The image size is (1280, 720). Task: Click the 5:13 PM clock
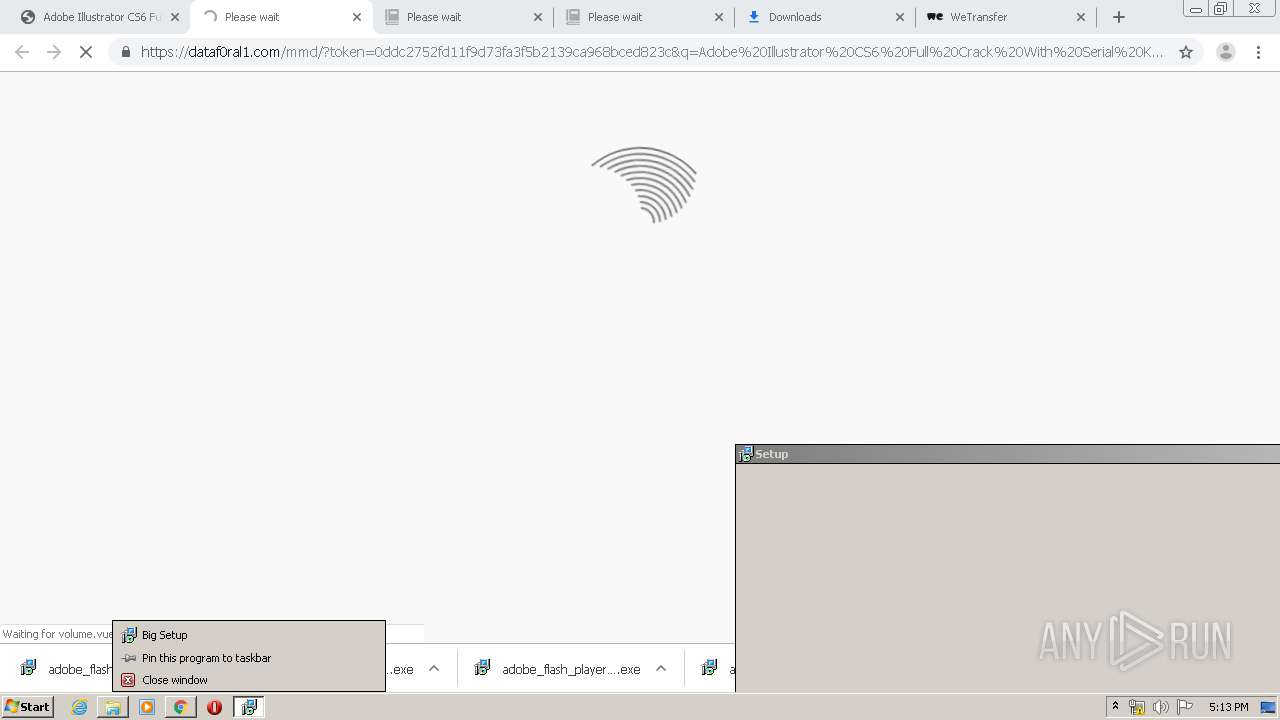(1228, 707)
